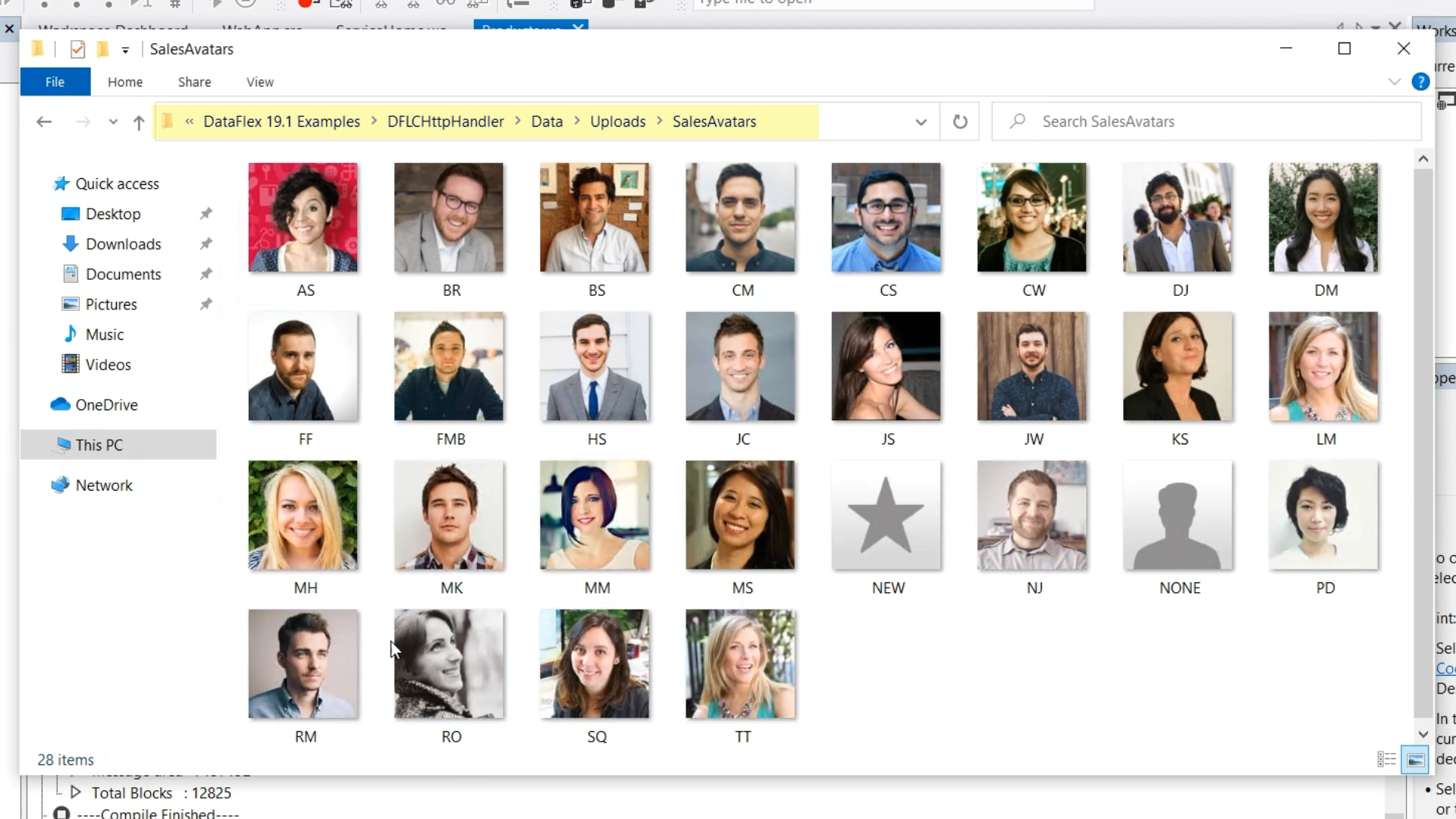
Task: Open the File menu tab
Action: tap(55, 82)
